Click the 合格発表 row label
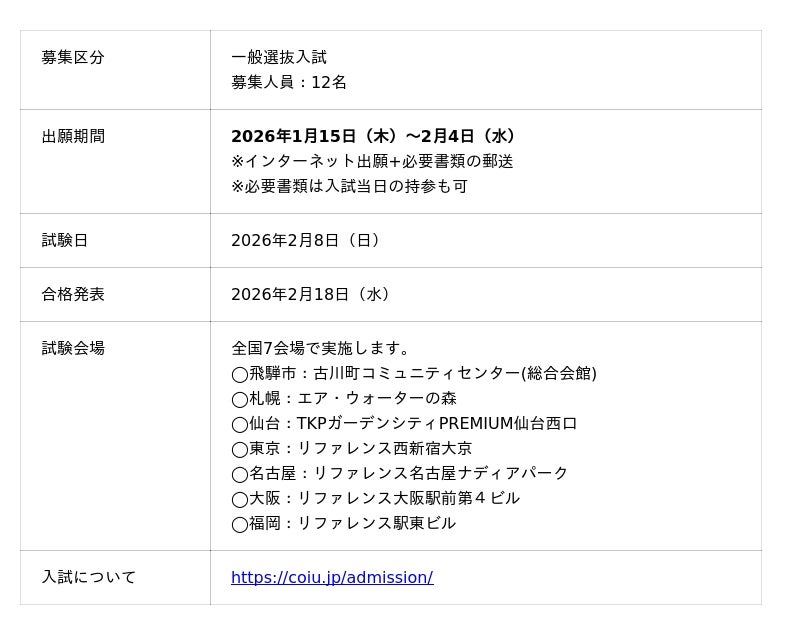Screen dimensions: 800x635 (x=72, y=294)
